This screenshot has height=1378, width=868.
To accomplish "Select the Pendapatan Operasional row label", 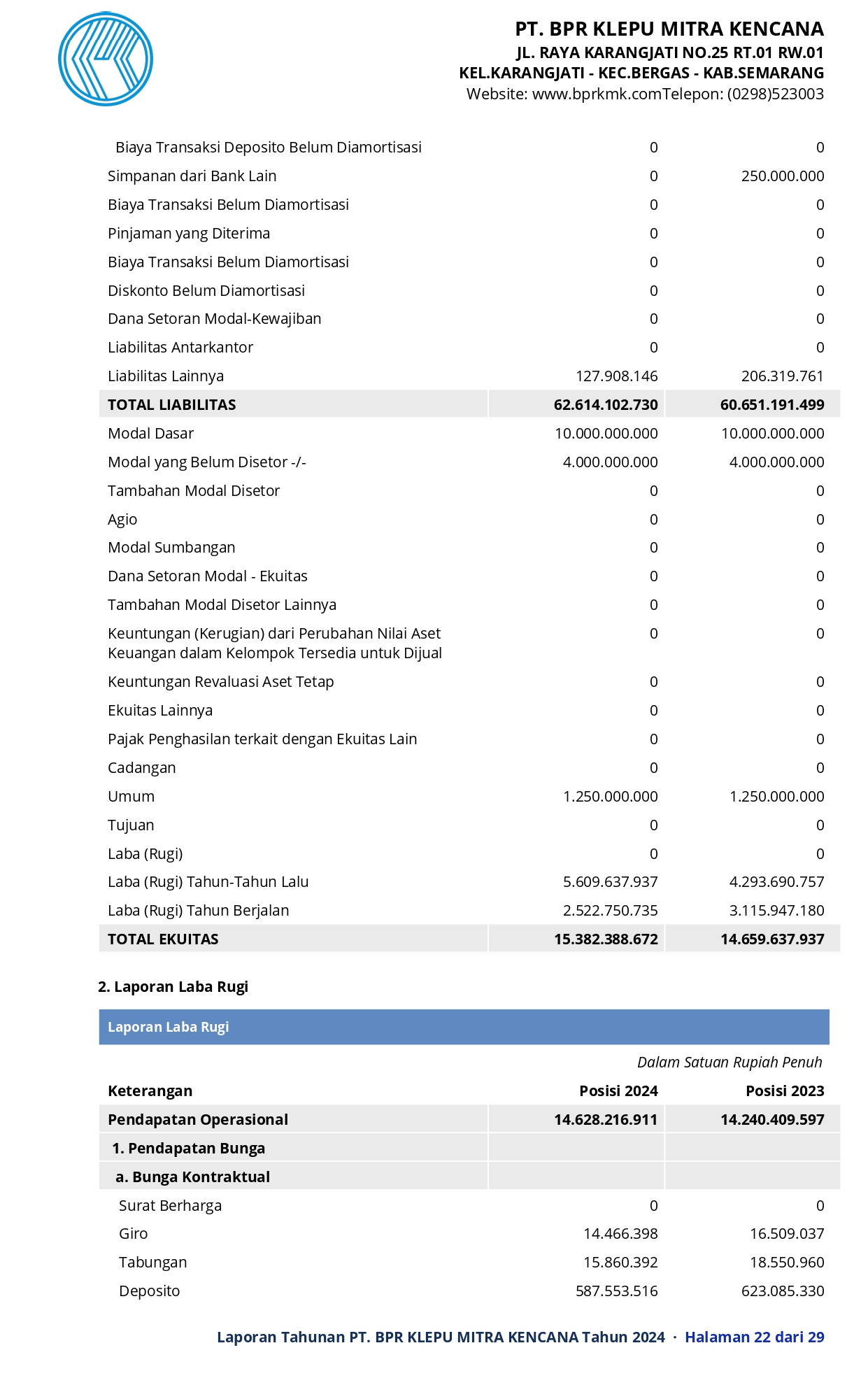I will (x=198, y=1119).
